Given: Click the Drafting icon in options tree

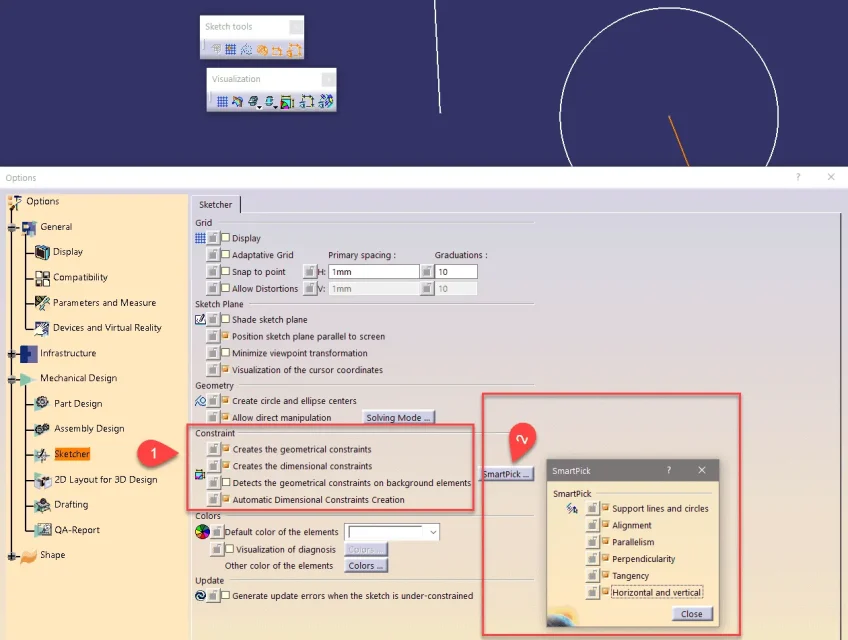Looking at the screenshot, I should [42, 504].
